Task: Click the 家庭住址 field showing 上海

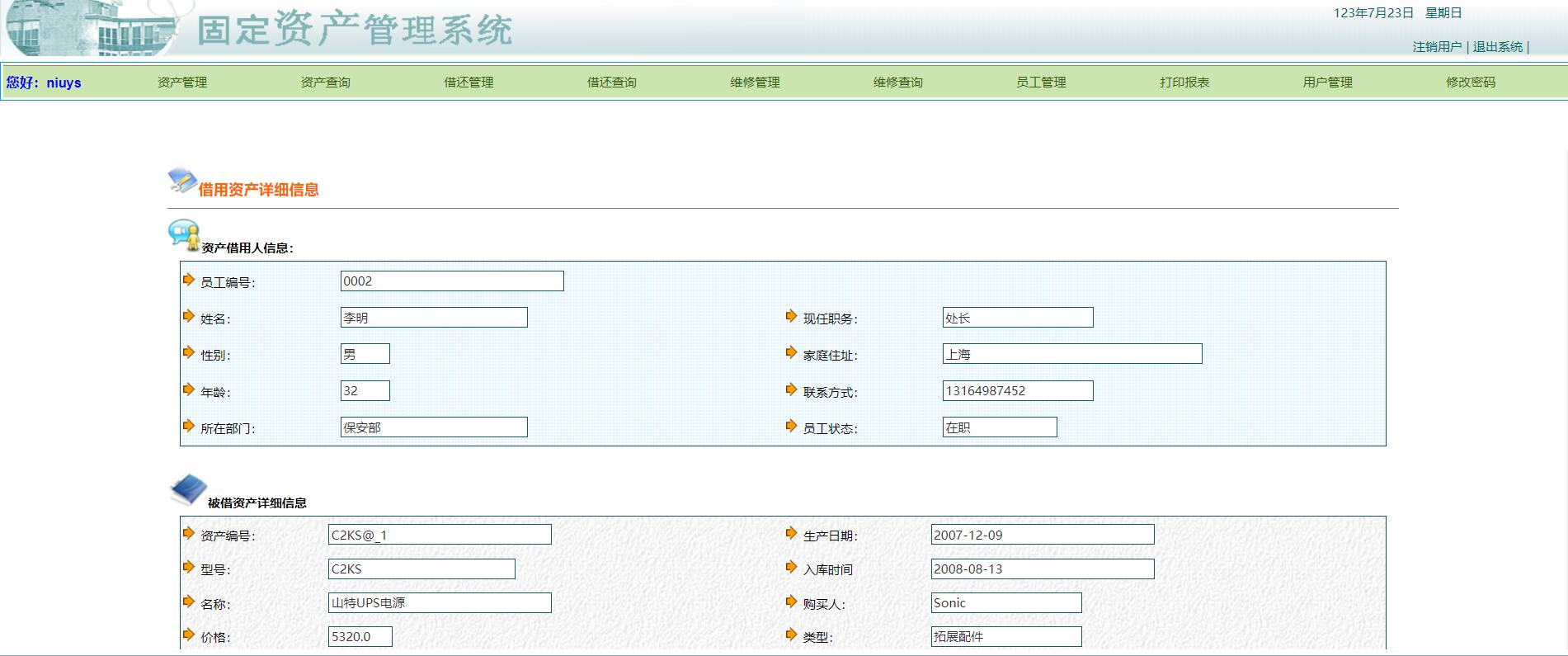Action: tap(1072, 354)
